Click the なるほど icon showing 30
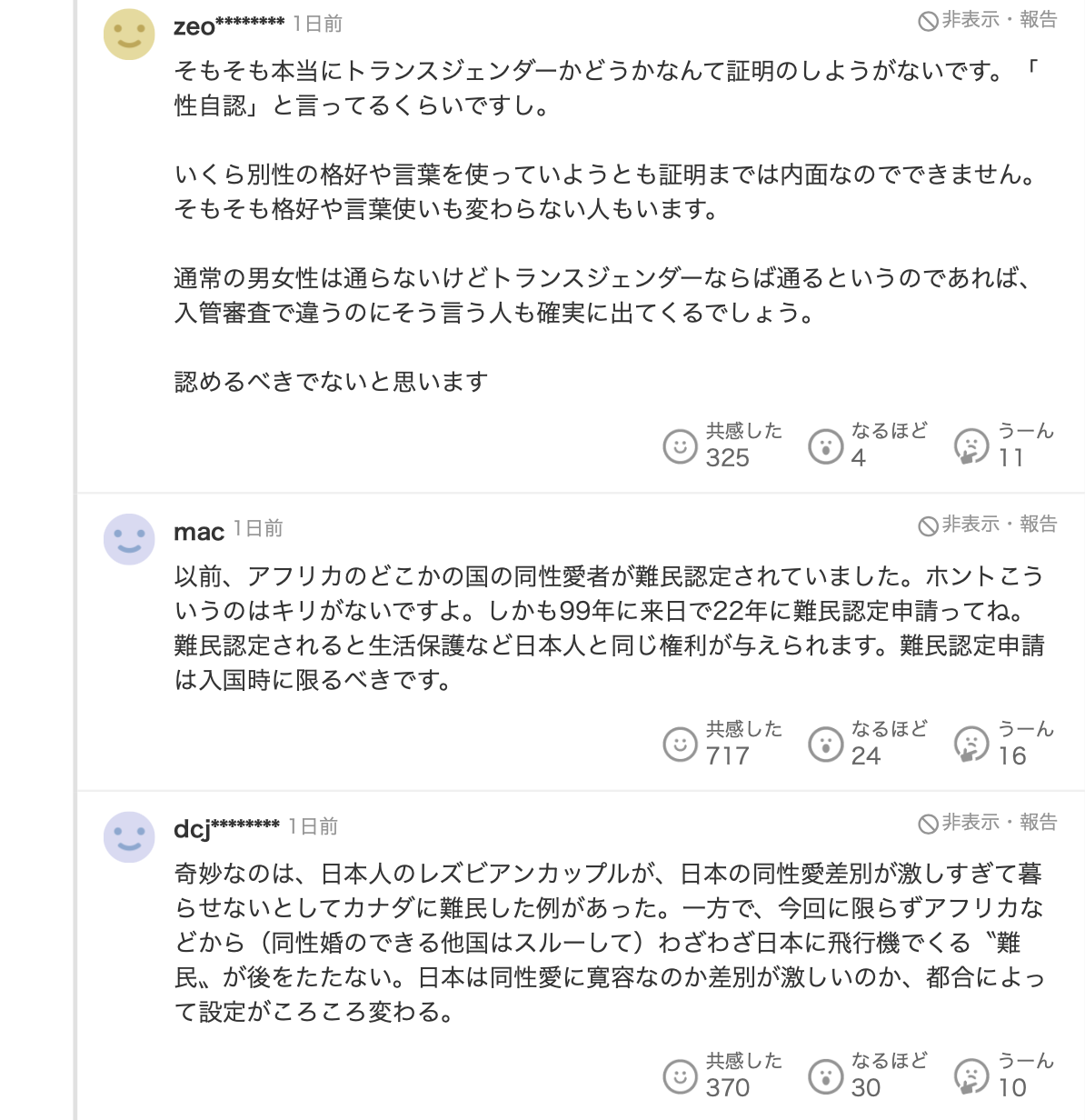This screenshot has width=1085, height=1120. [x=825, y=1076]
